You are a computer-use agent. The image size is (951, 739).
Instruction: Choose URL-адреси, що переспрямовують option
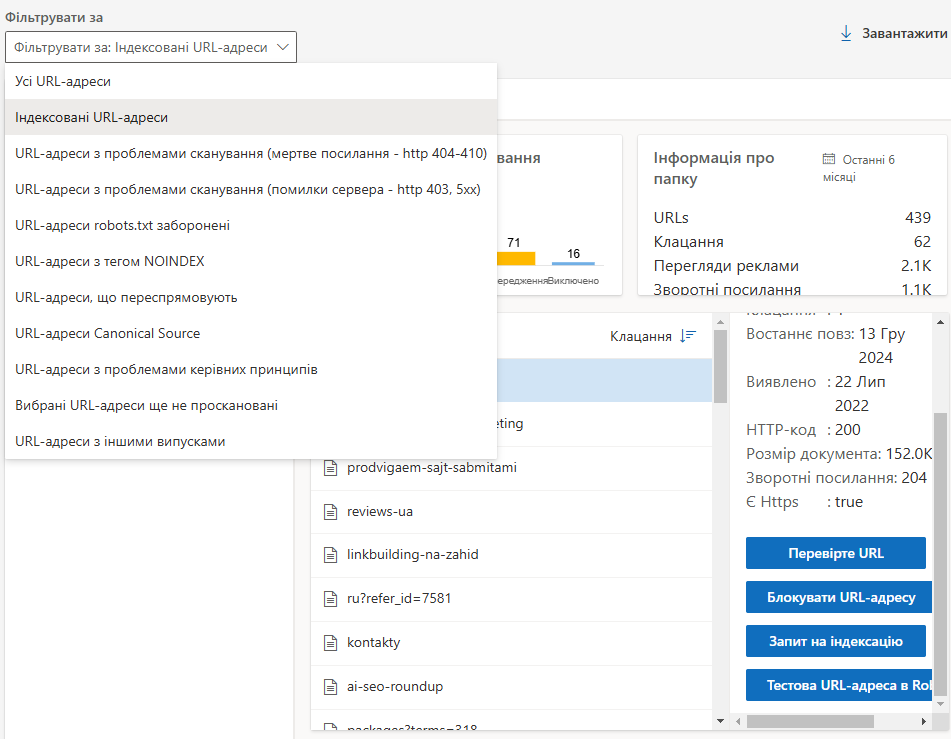pyautogui.click(x=126, y=297)
